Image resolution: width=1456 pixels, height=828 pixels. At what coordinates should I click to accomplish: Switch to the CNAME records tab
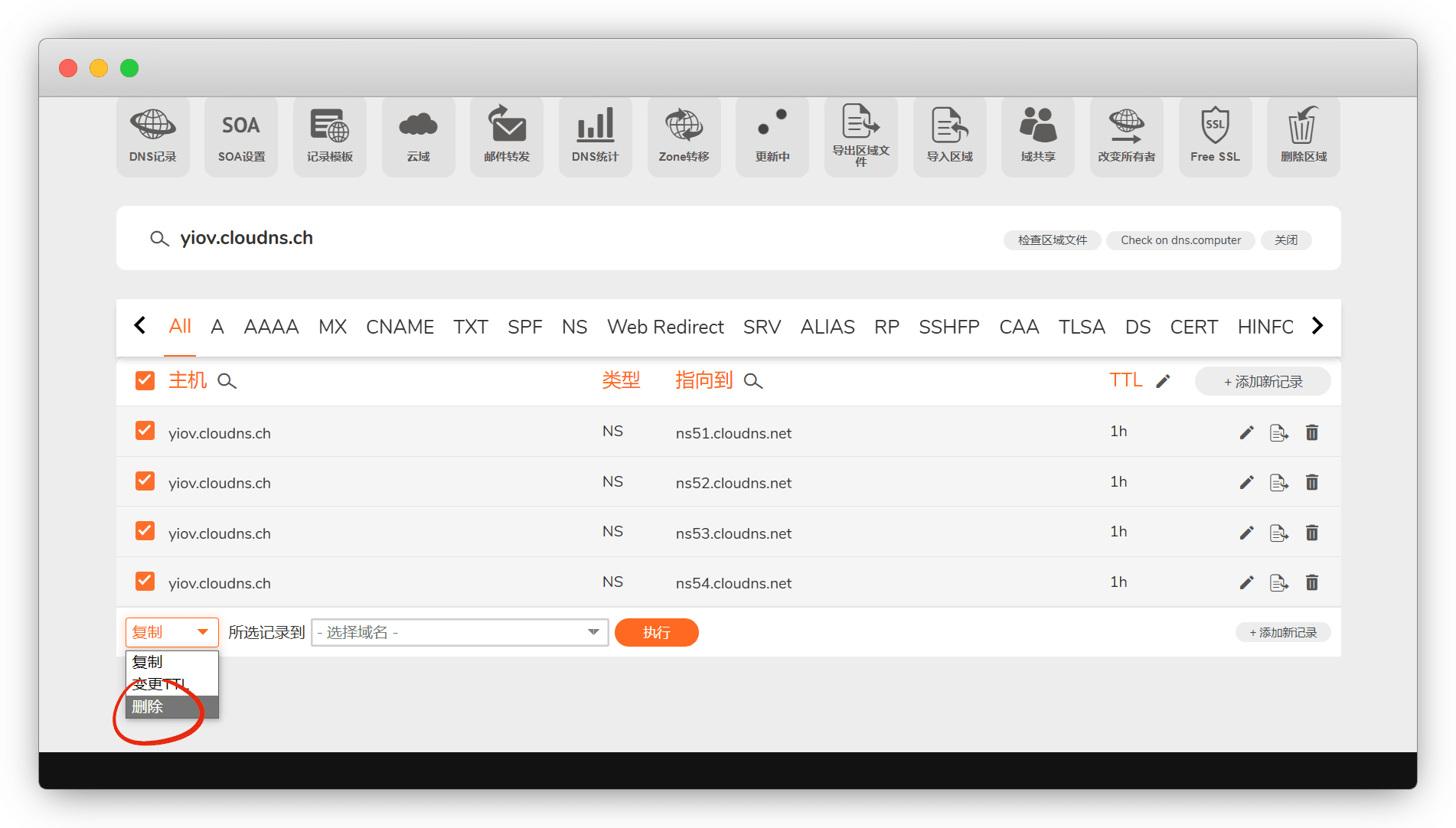400,327
